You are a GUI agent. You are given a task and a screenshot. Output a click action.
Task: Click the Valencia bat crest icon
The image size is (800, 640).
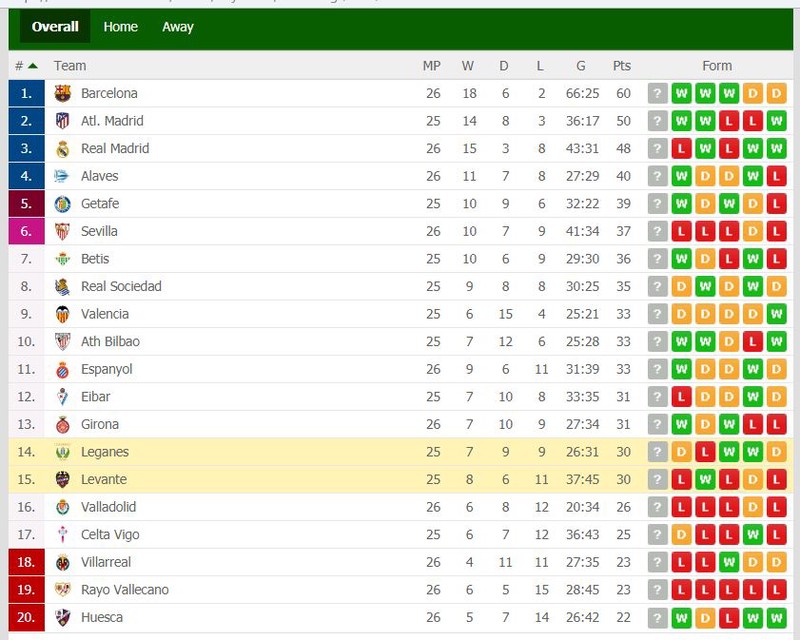click(x=62, y=314)
